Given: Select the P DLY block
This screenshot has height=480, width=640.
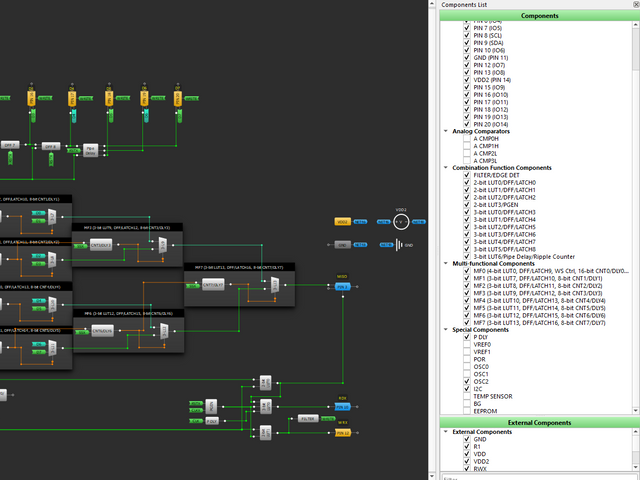Looking at the screenshot, I should (x=212, y=421).
